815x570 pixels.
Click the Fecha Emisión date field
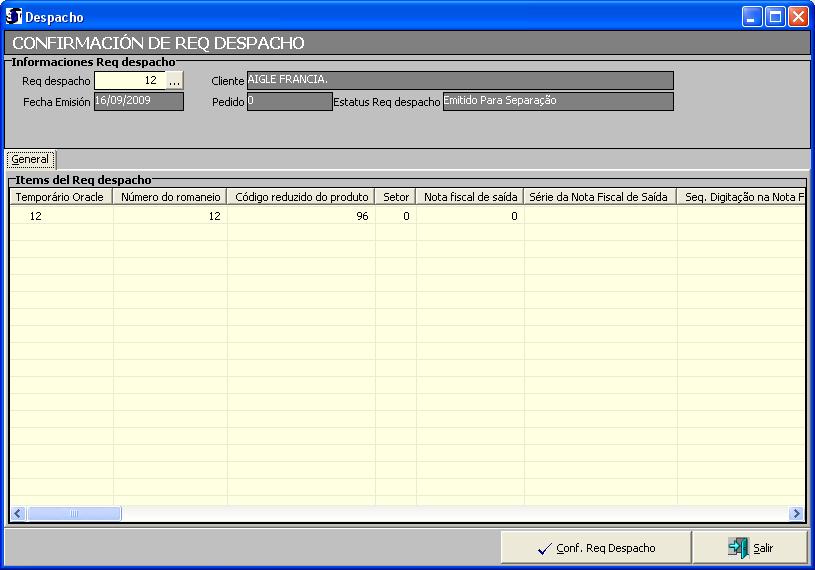(x=138, y=101)
